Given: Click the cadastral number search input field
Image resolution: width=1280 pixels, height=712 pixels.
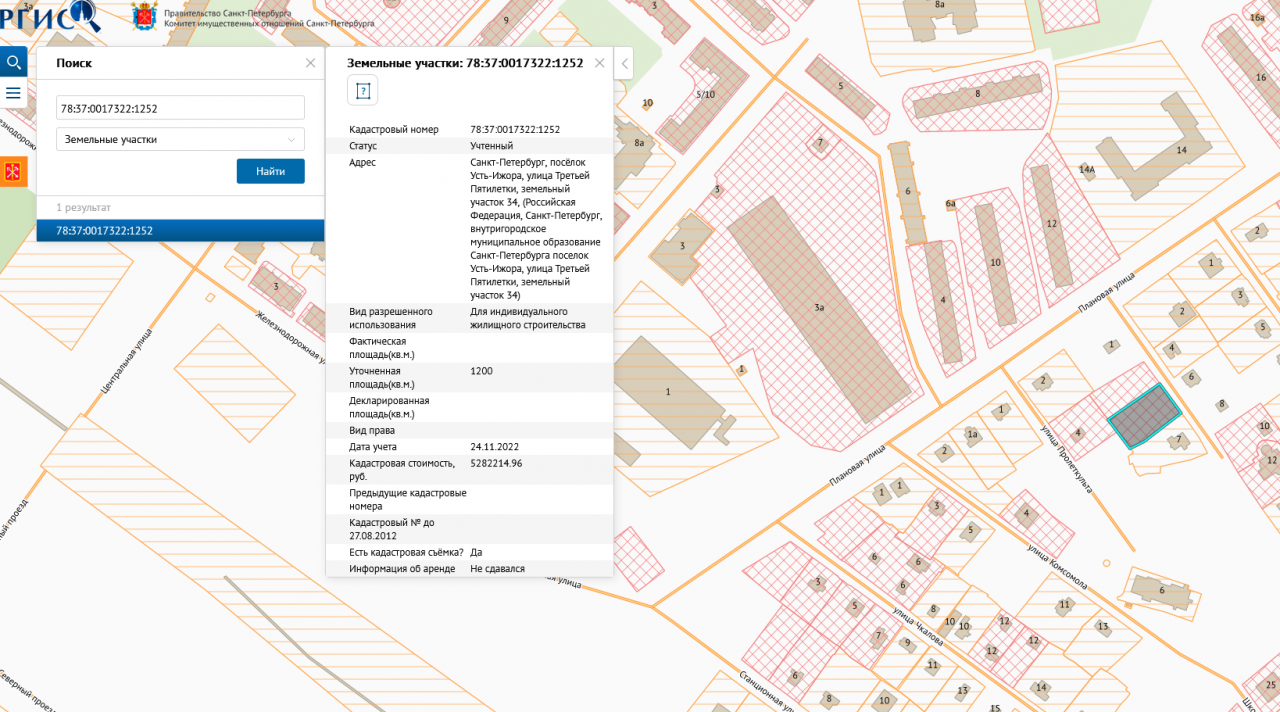Looking at the screenshot, I should click(180, 108).
